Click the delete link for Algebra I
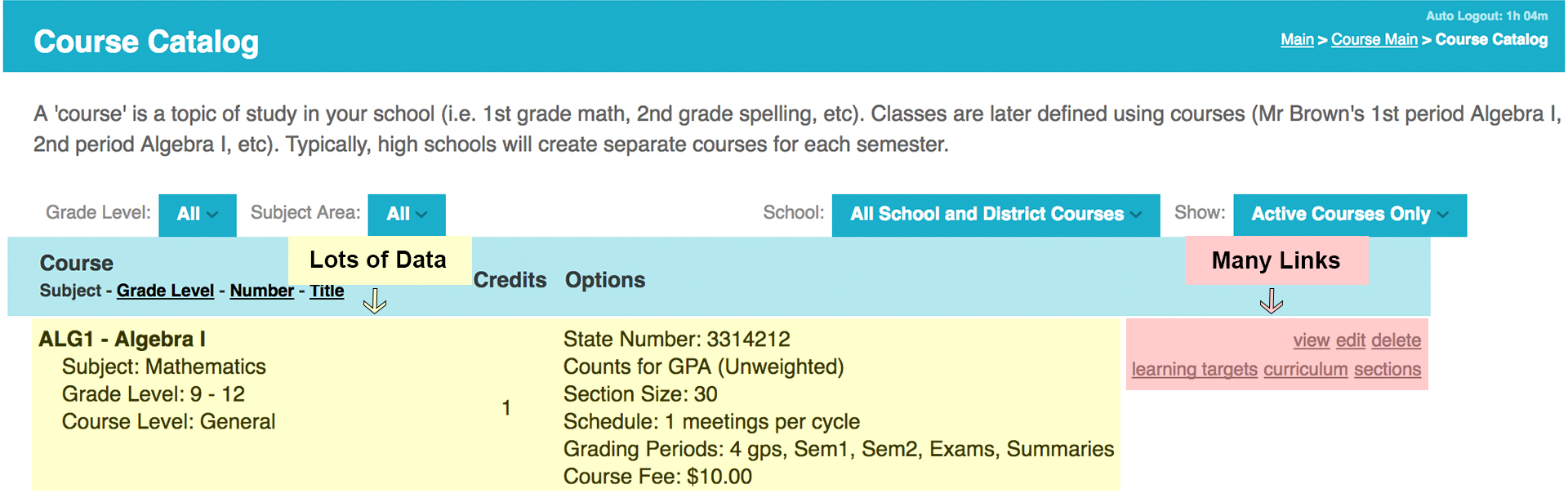Image resolution: width=1568 pixels, height=502 pixels. pos(1396,340)
